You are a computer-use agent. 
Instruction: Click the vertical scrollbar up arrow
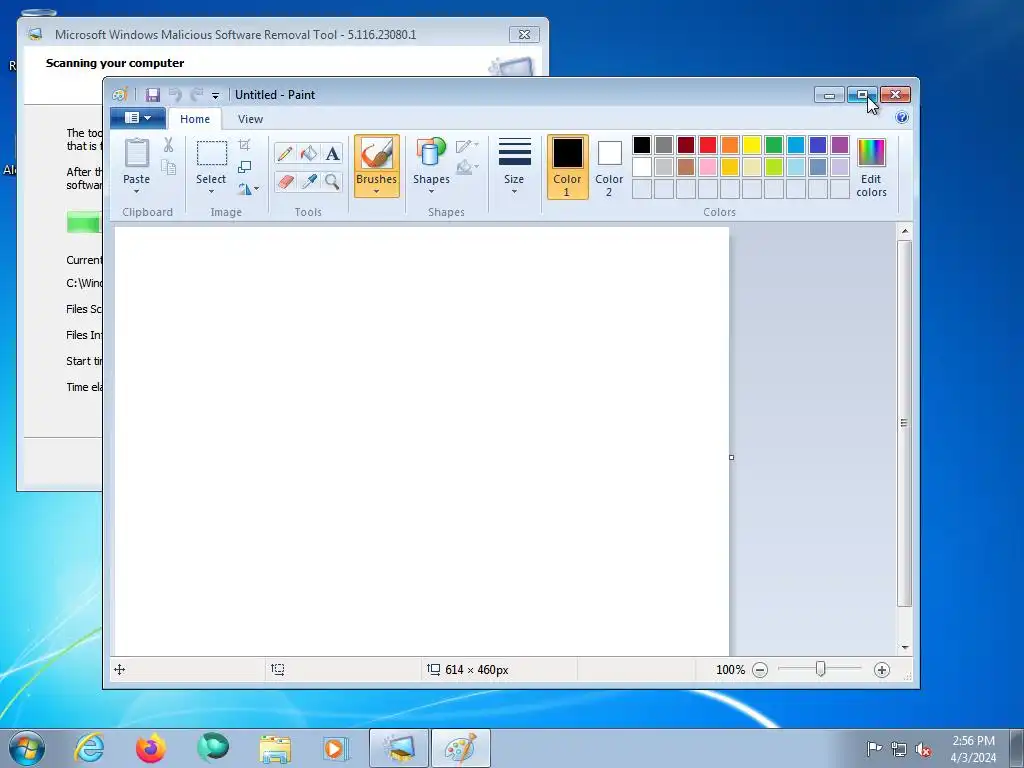tap(904, 231)
